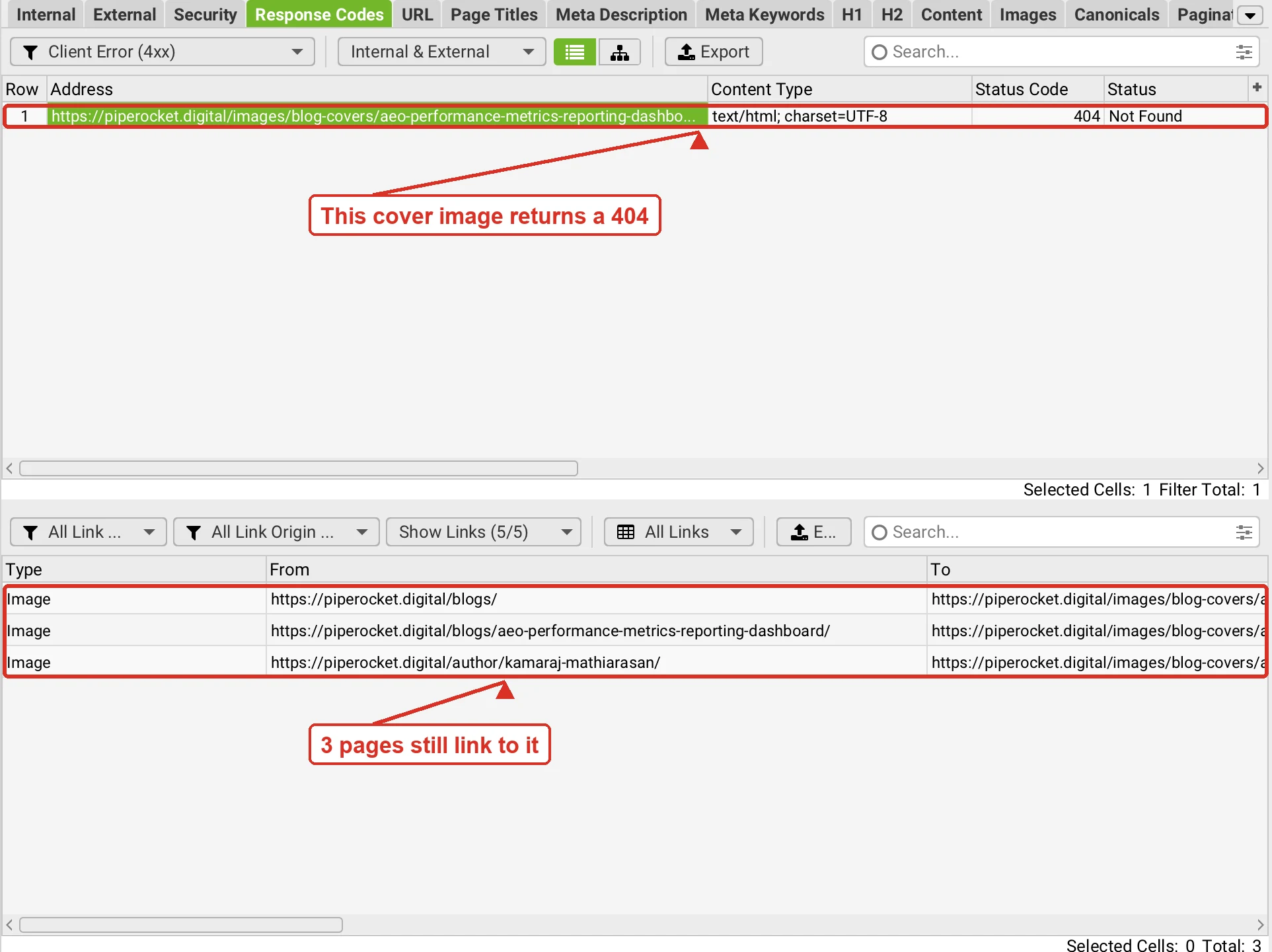Switch to the Security tab
1272x952 pixels.
click(205, 15)
